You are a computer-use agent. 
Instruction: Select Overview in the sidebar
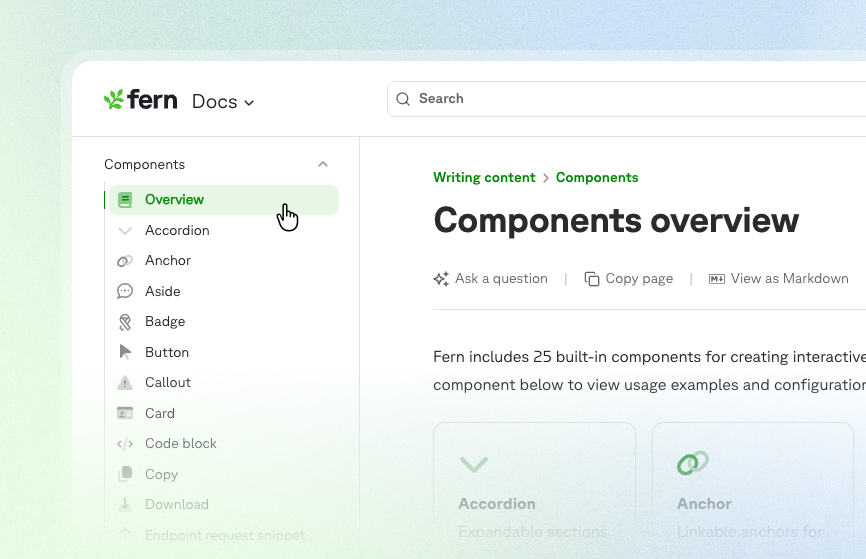click(224, 199)
